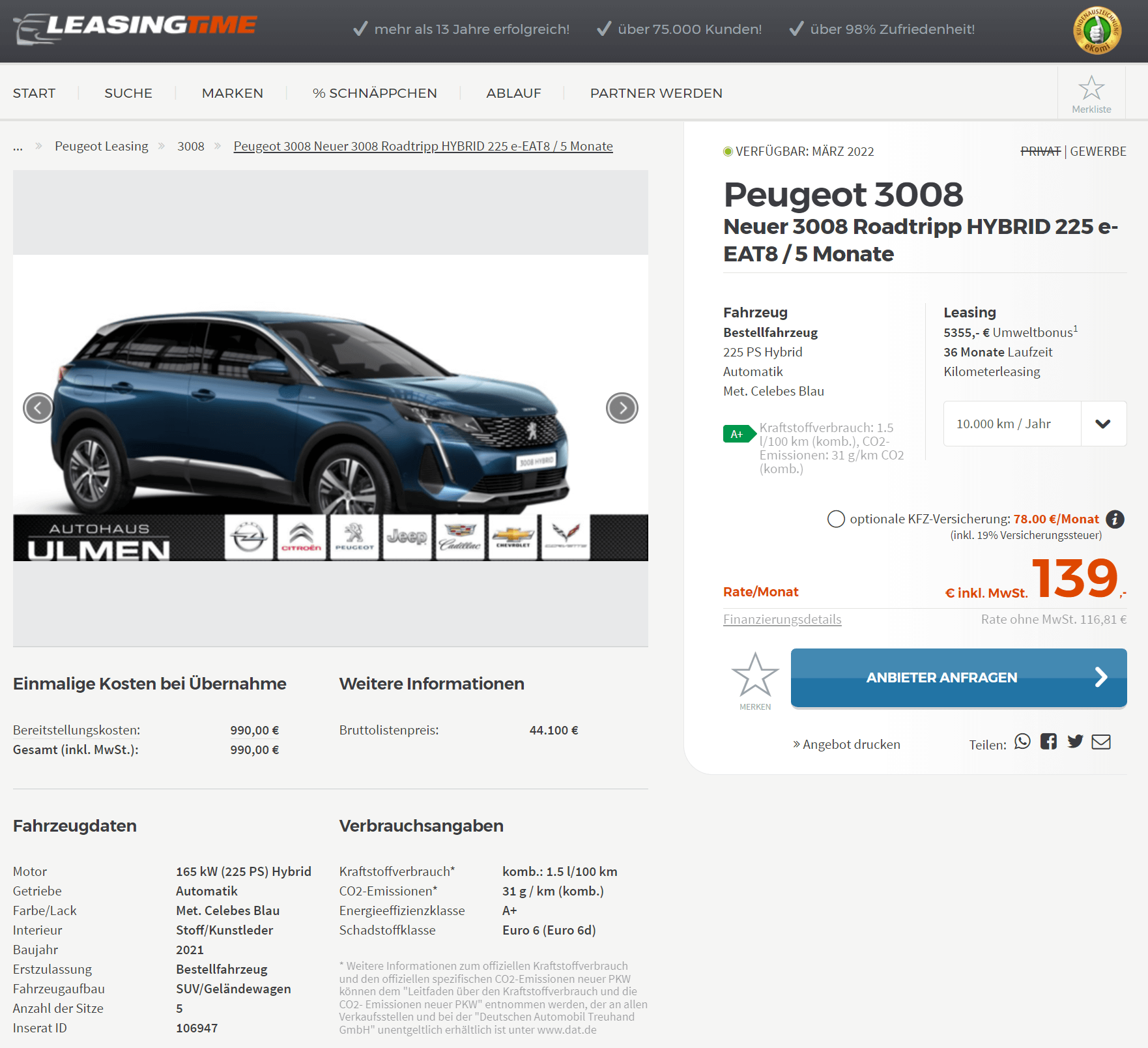This screenshot has width=1148, height=1048.
Task: Open the % SCHNÄPPCHEN menu item
Action: coord(375,93)
